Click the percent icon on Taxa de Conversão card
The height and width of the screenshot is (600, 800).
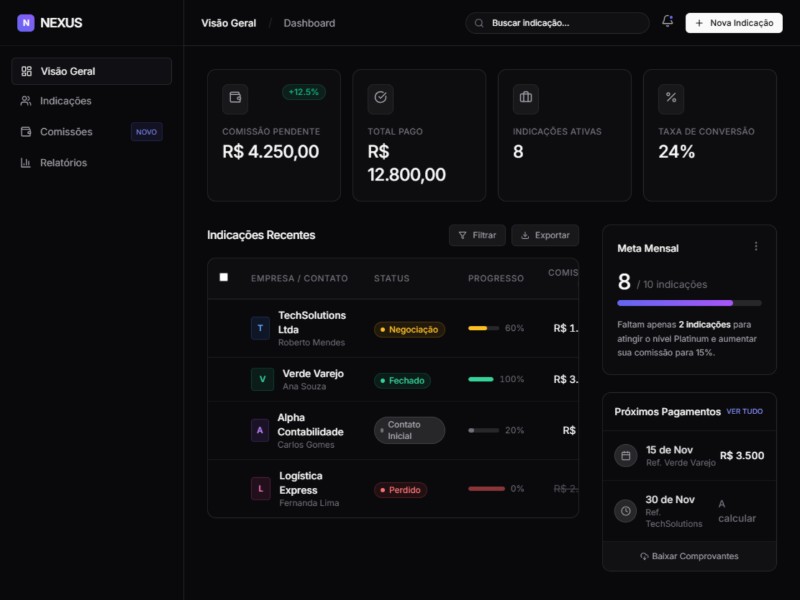click(671, 98)
